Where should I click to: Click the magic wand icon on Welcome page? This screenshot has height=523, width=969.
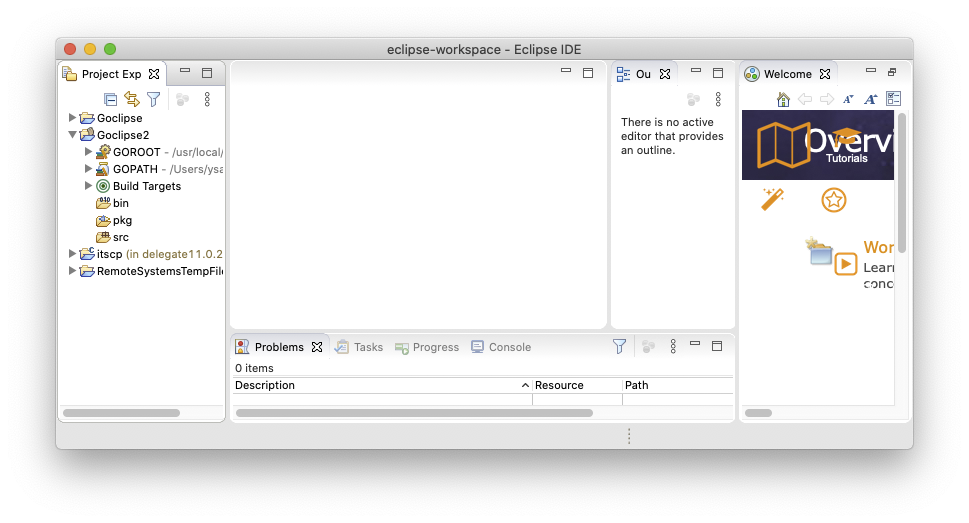[772, 199]
